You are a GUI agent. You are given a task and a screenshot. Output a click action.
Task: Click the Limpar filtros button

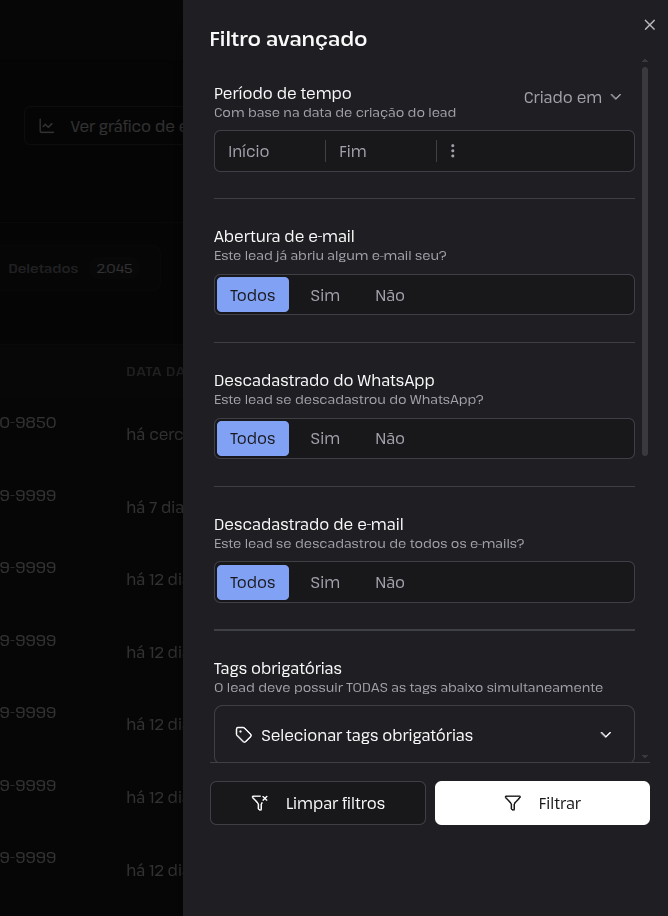point(318,803)
